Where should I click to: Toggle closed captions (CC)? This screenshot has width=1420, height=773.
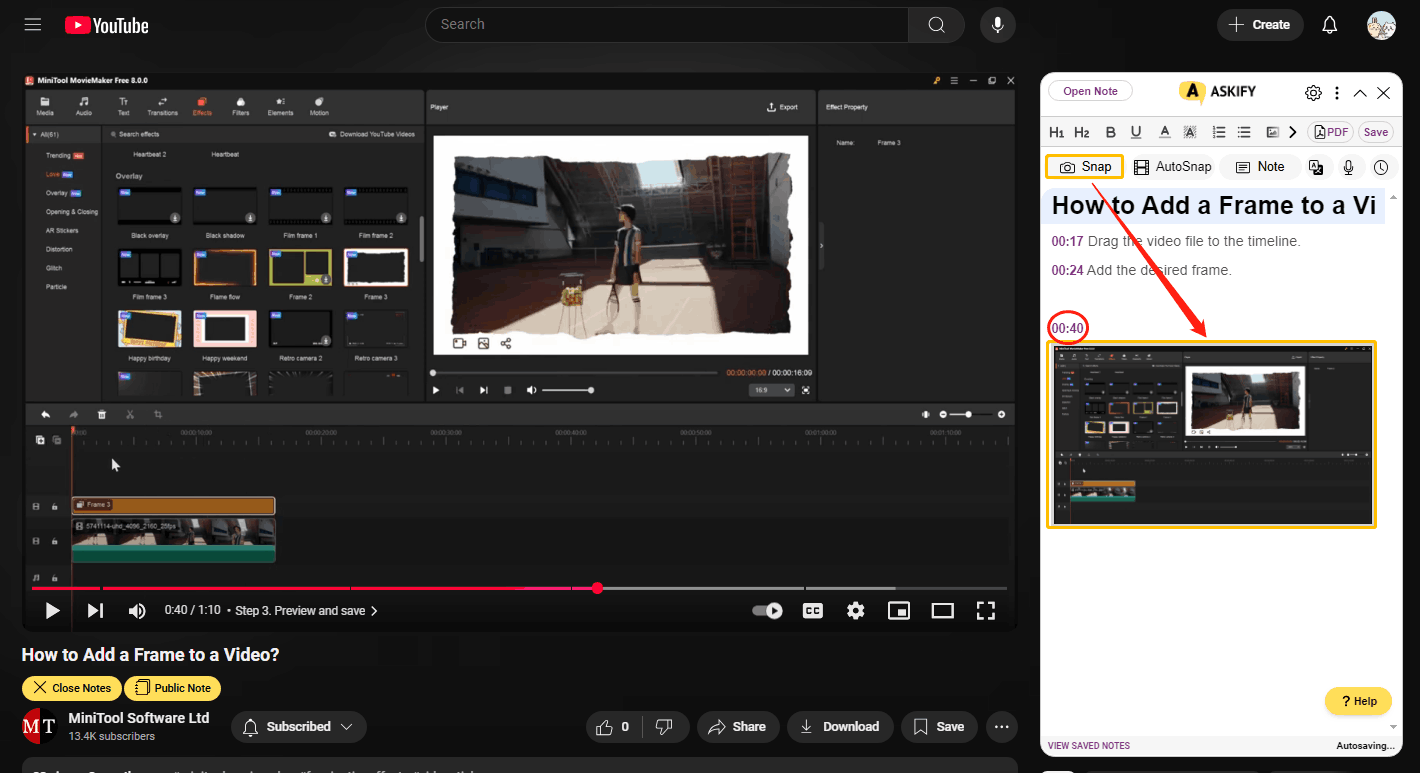(x=813, y=610)
